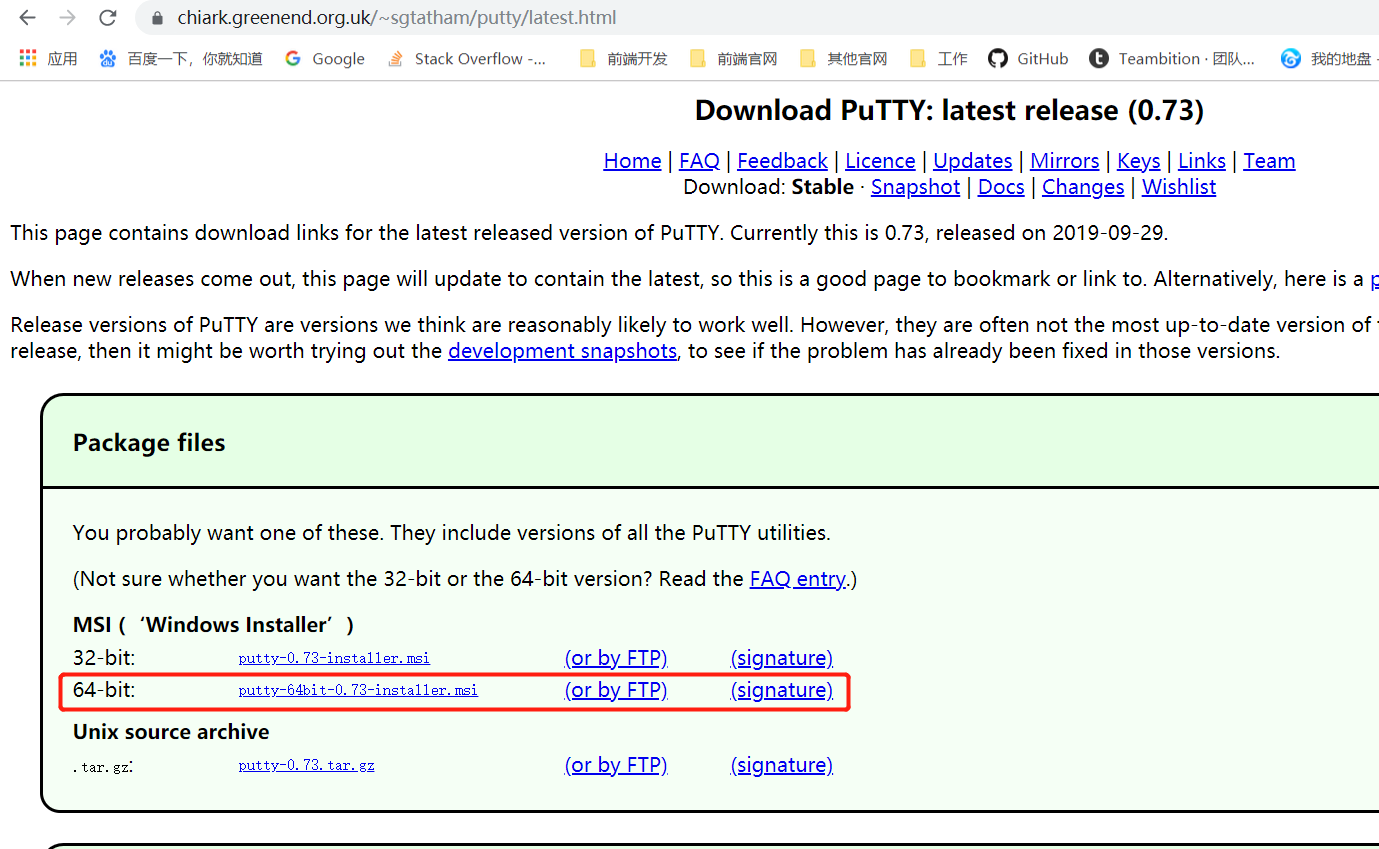Click 32-bit row's (or by FTP) link
This screenshot has width=1379, height=849.
pos(616,658)
